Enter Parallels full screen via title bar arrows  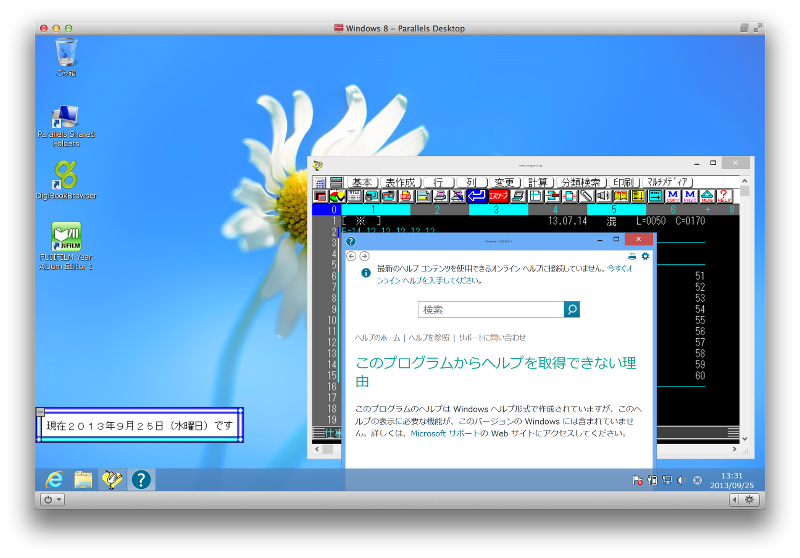click(x=758, y=28)
